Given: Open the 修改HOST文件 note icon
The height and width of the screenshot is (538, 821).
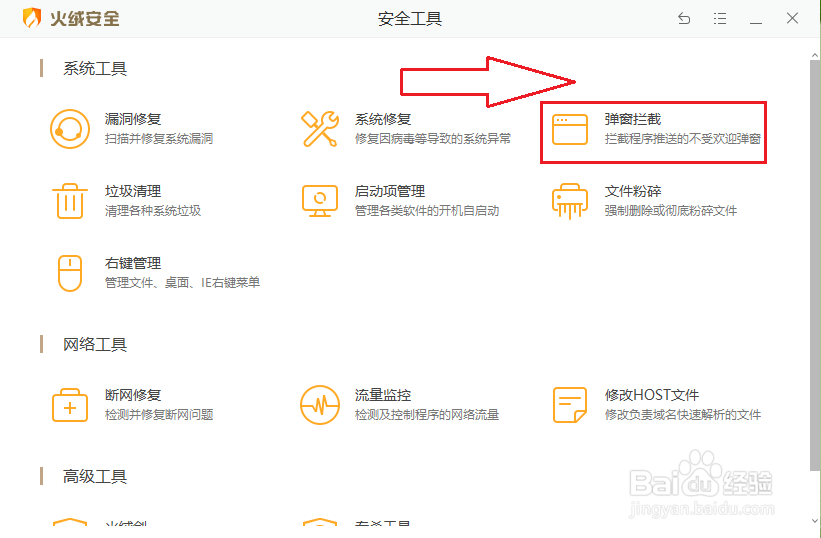Looking at the screenshot, I should tap(570, 405).
